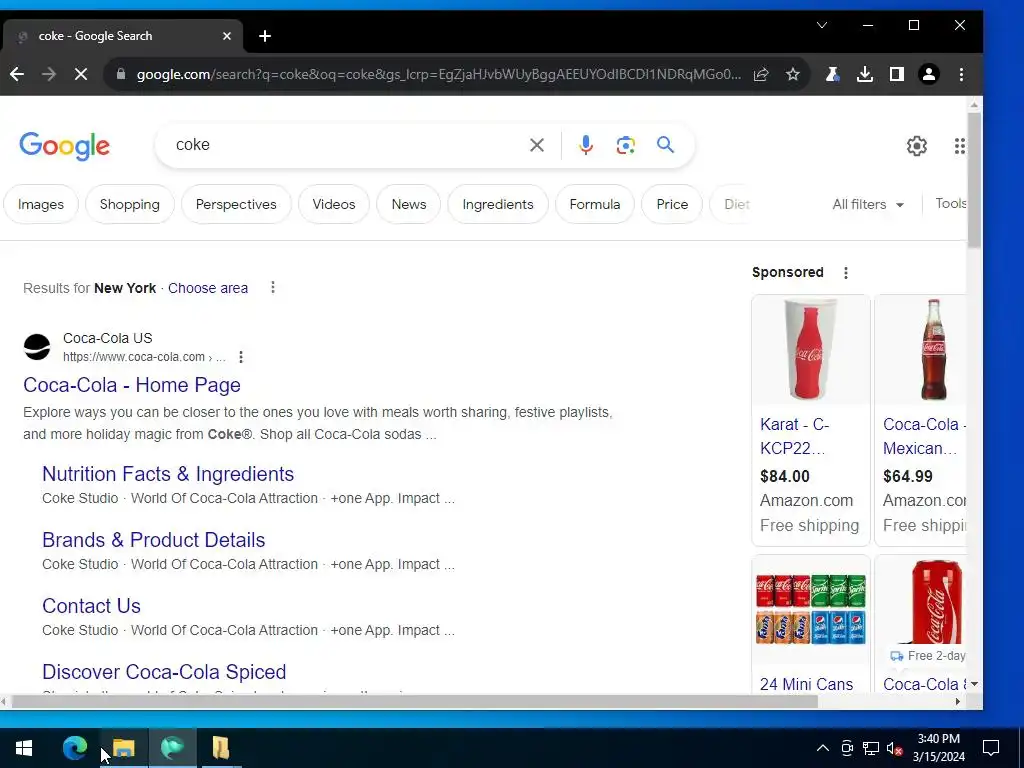
Task: Launch Microsoft Edge from the taskbar
Action: (74, 748)
